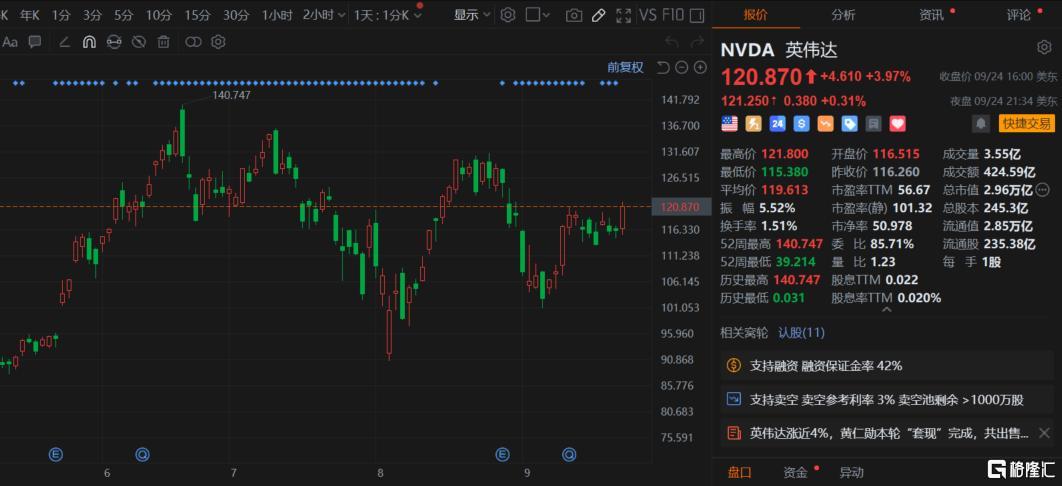Screen dimensions: 1062x486
Task: Click the overlapping circles overlay icon
Action: point(193,42)
